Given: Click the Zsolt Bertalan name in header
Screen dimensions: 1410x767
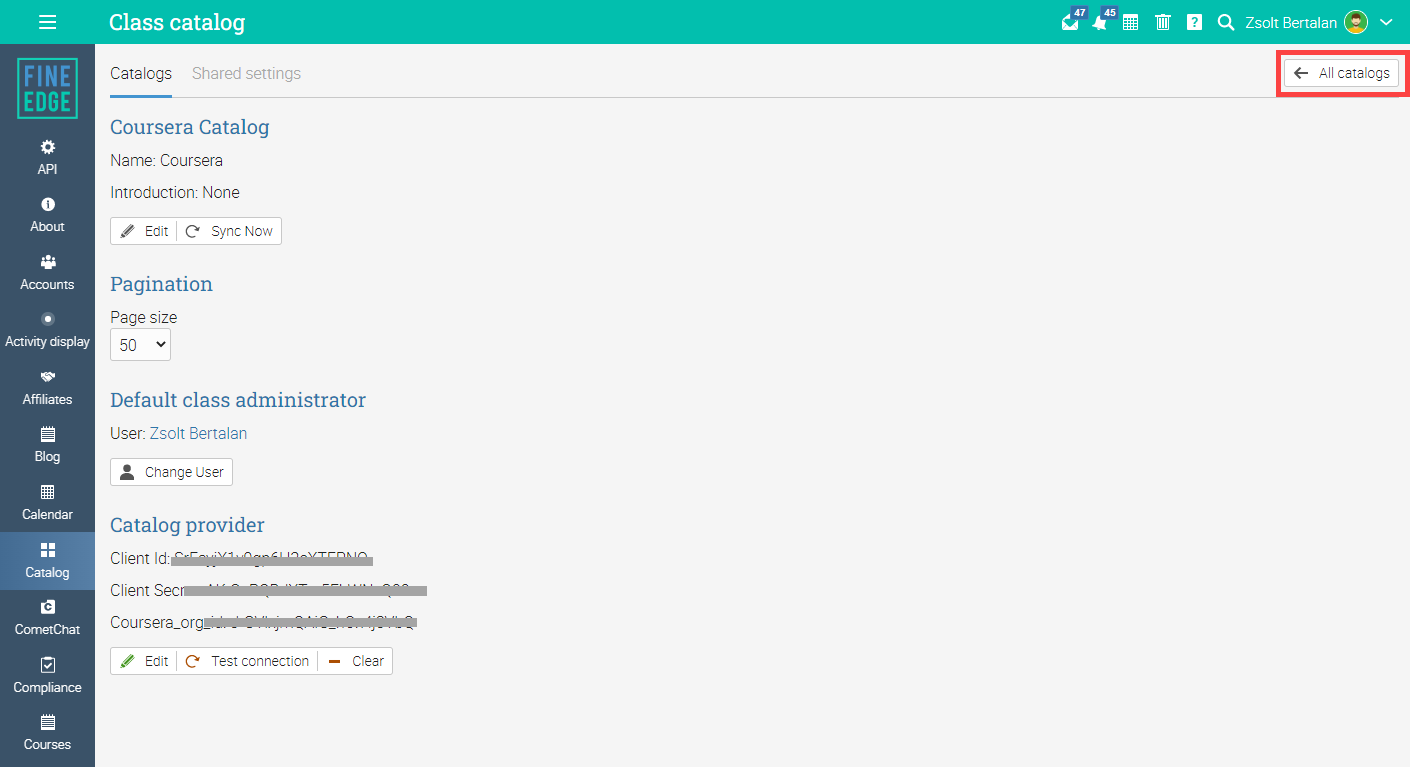Looking at the screenshot, I should tap(1290, 22).
